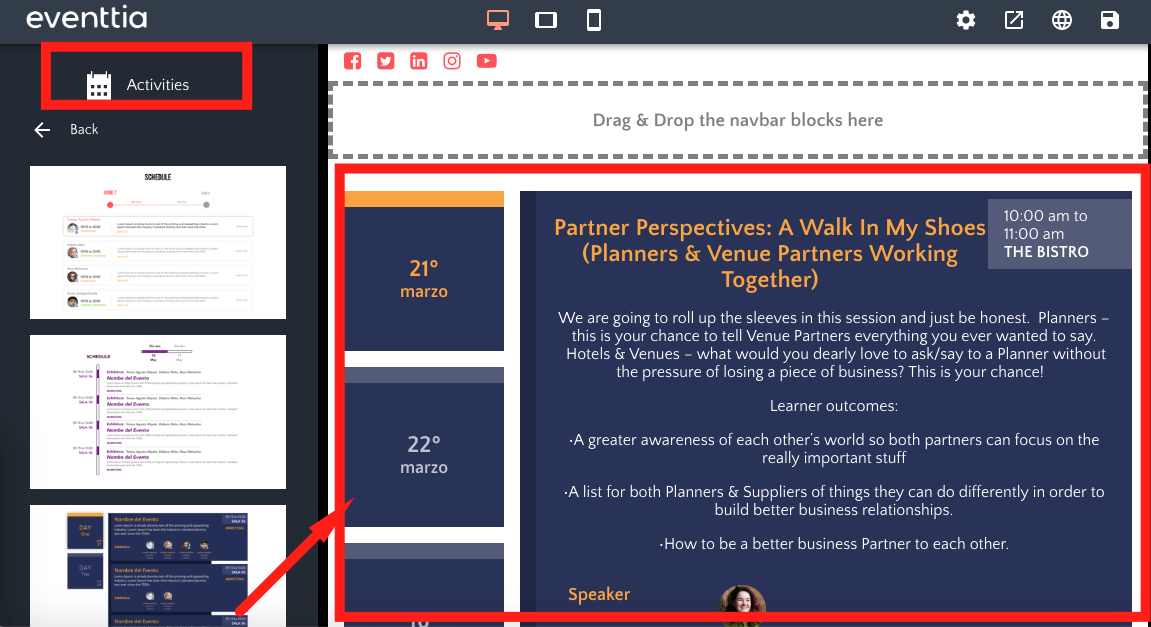Switch to desktop preview mode
Screen dimensions: 1151x627
(x=498, y=20)
